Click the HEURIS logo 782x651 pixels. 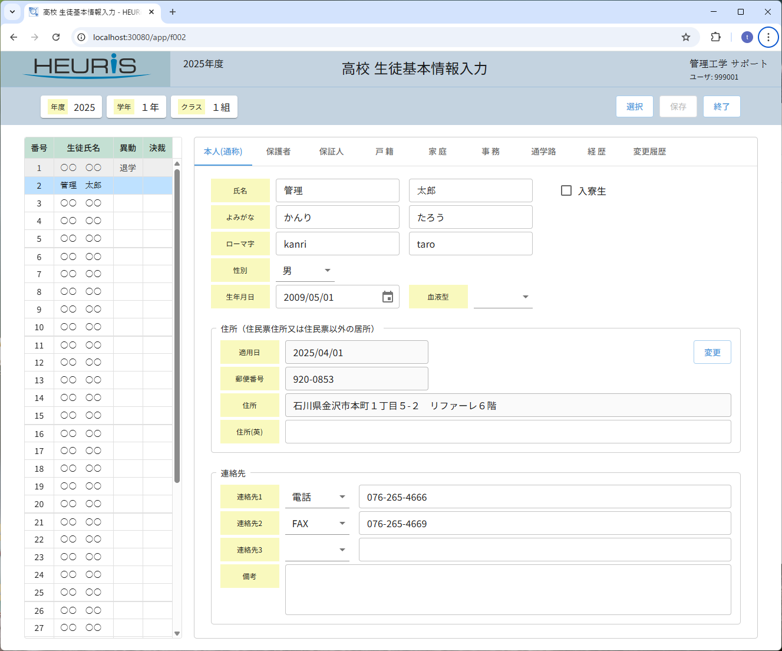[x=87, y=67]
